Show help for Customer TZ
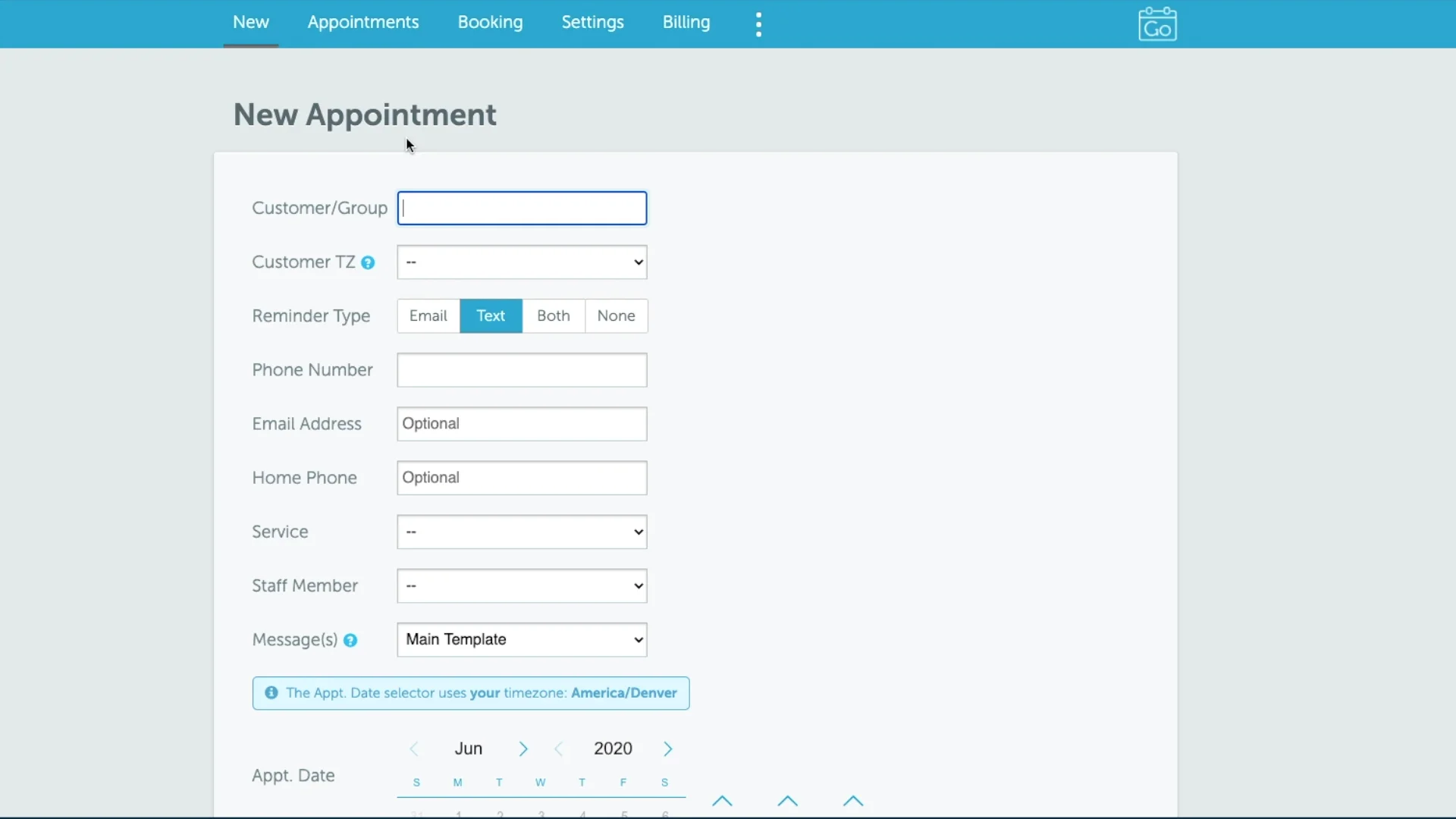Viewport: 1456px width, 819px height. coord(368,263)
